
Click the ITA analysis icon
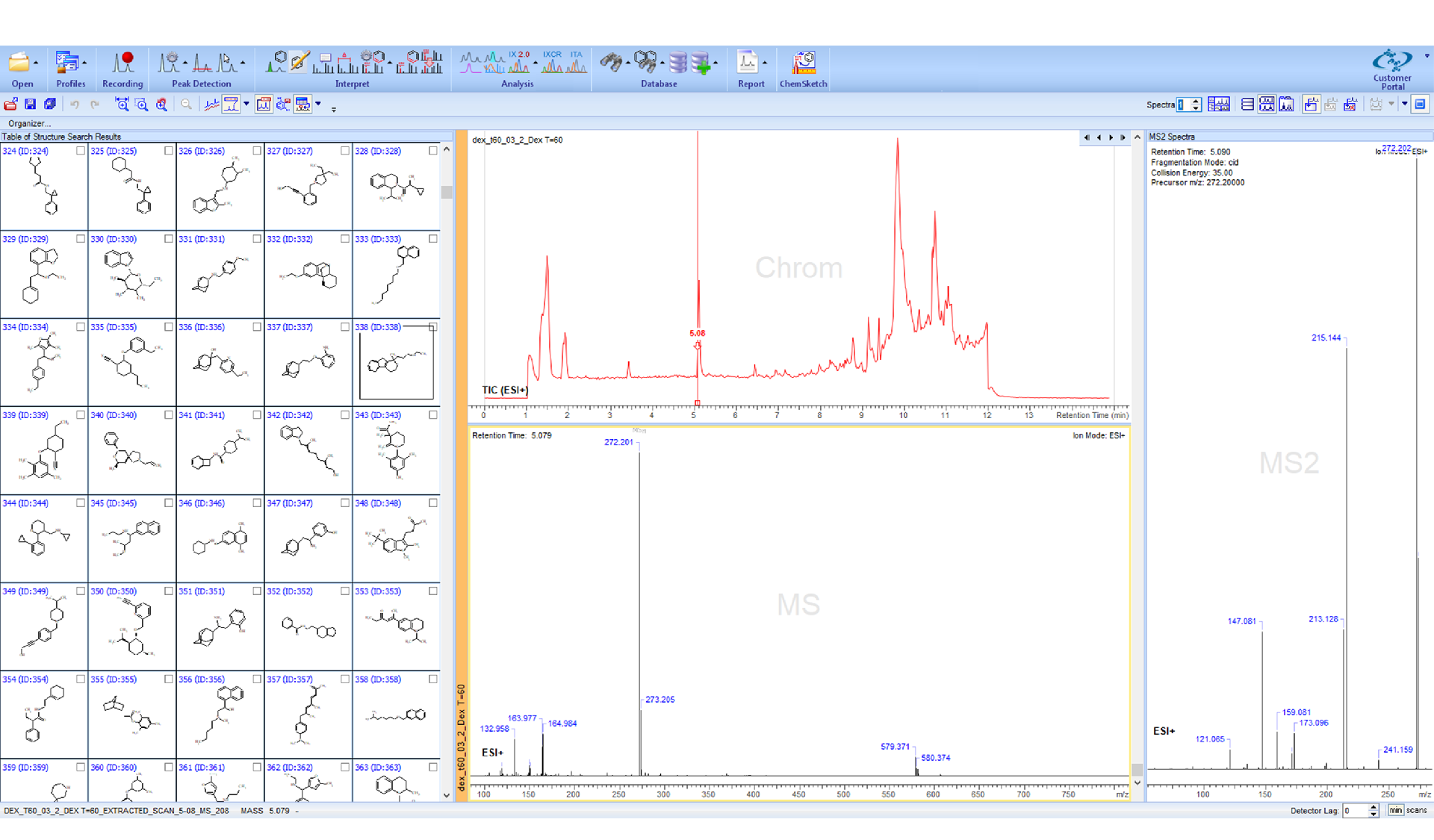tap(577, 62)
